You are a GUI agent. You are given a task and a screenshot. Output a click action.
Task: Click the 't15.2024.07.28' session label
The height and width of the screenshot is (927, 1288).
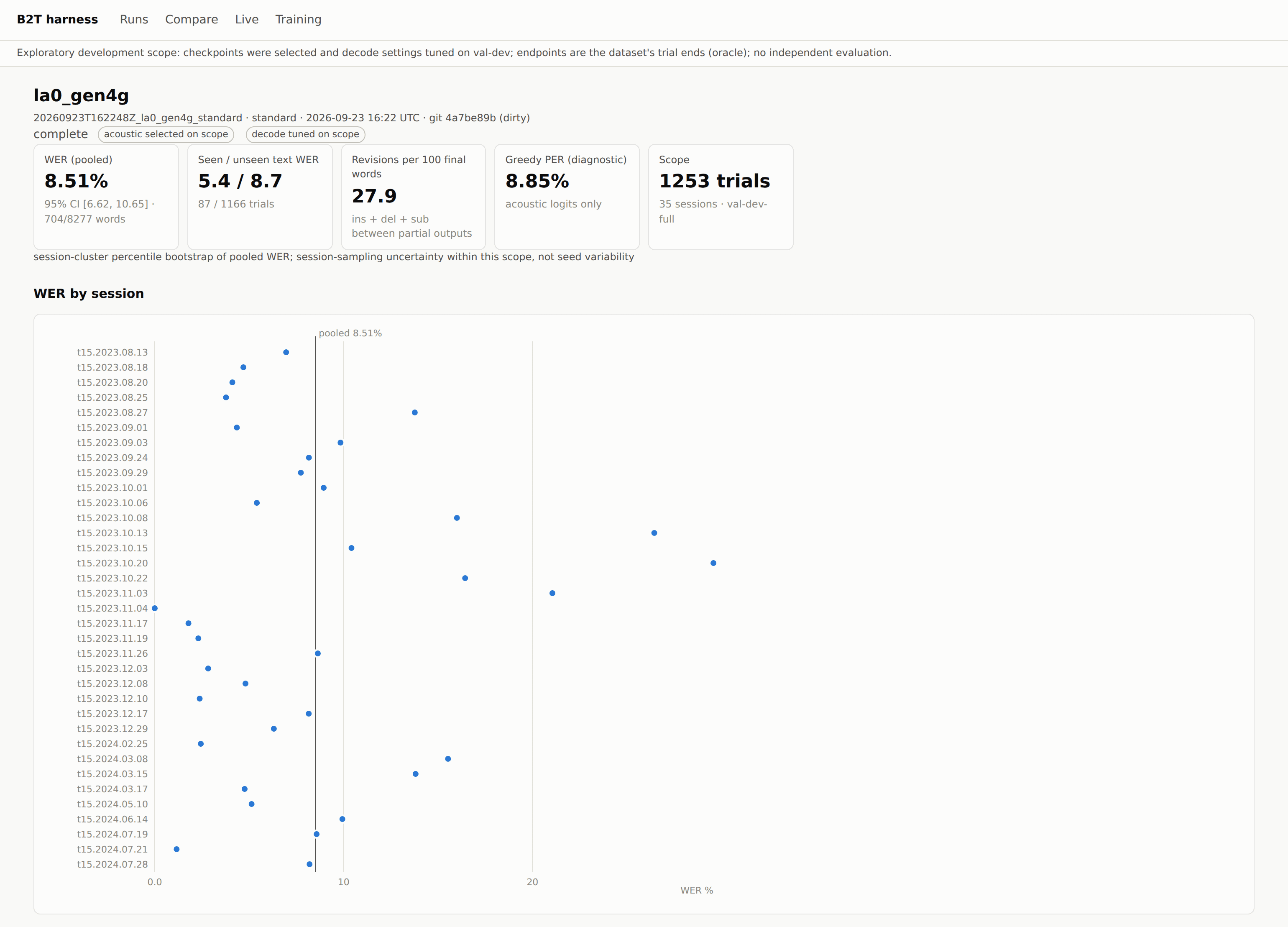(112, 864)
